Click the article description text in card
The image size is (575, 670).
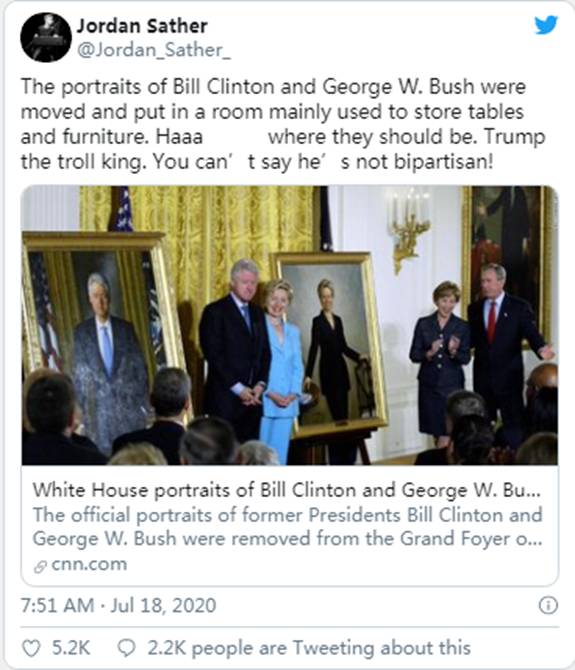pos(288,527)
